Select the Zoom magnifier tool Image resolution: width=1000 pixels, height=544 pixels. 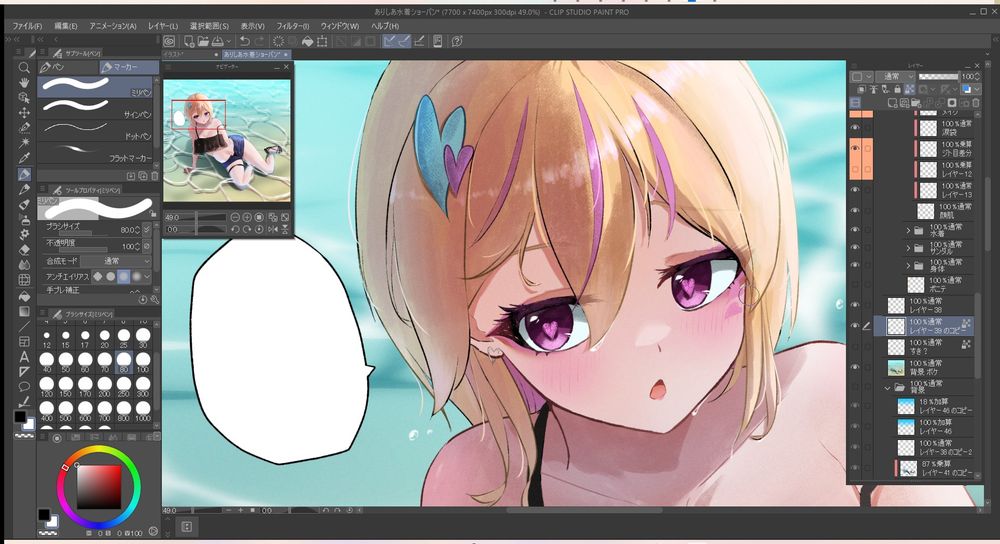click(x=24, y=68)
